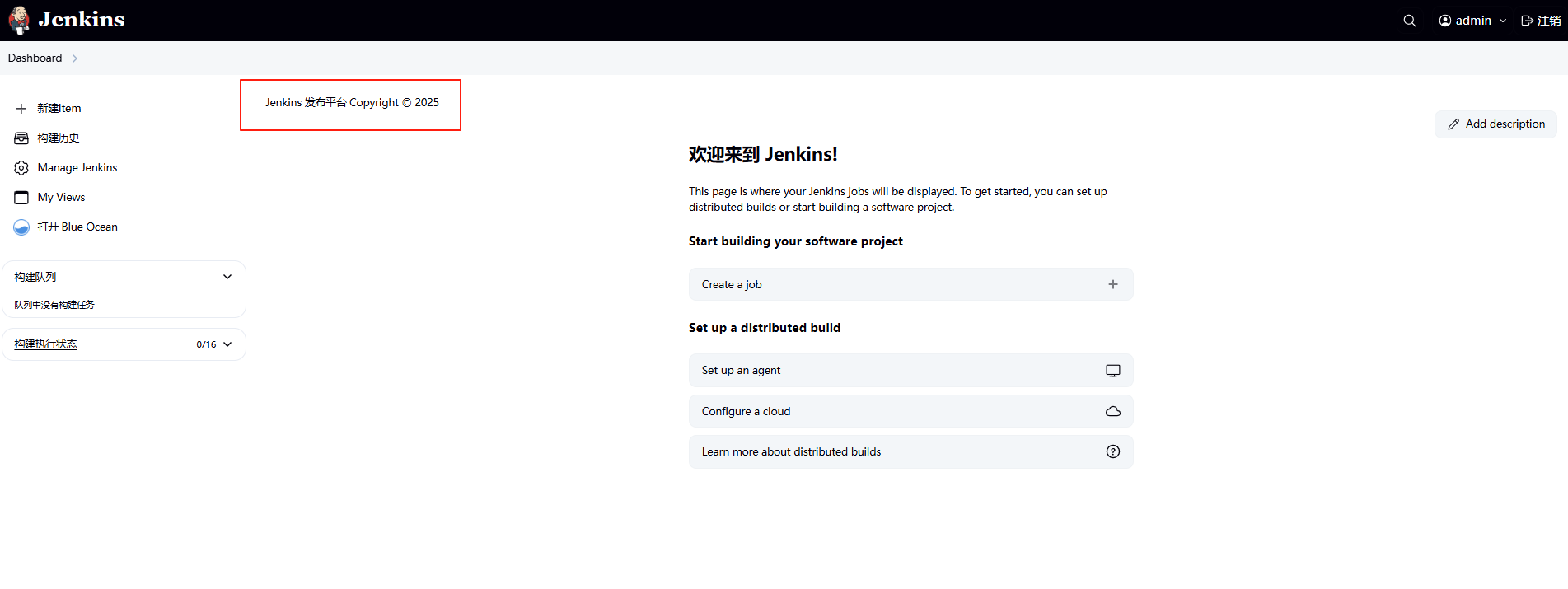Click the Jenkins butler logo
This screenshot has width=1568, height=589.
[19, 20]
